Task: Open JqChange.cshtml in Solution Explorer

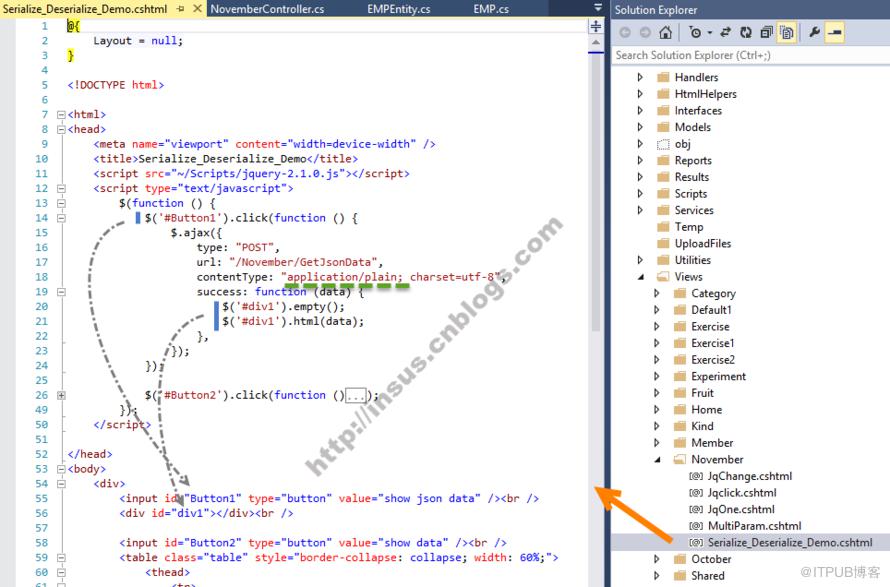Action: (x=750, y=476)
